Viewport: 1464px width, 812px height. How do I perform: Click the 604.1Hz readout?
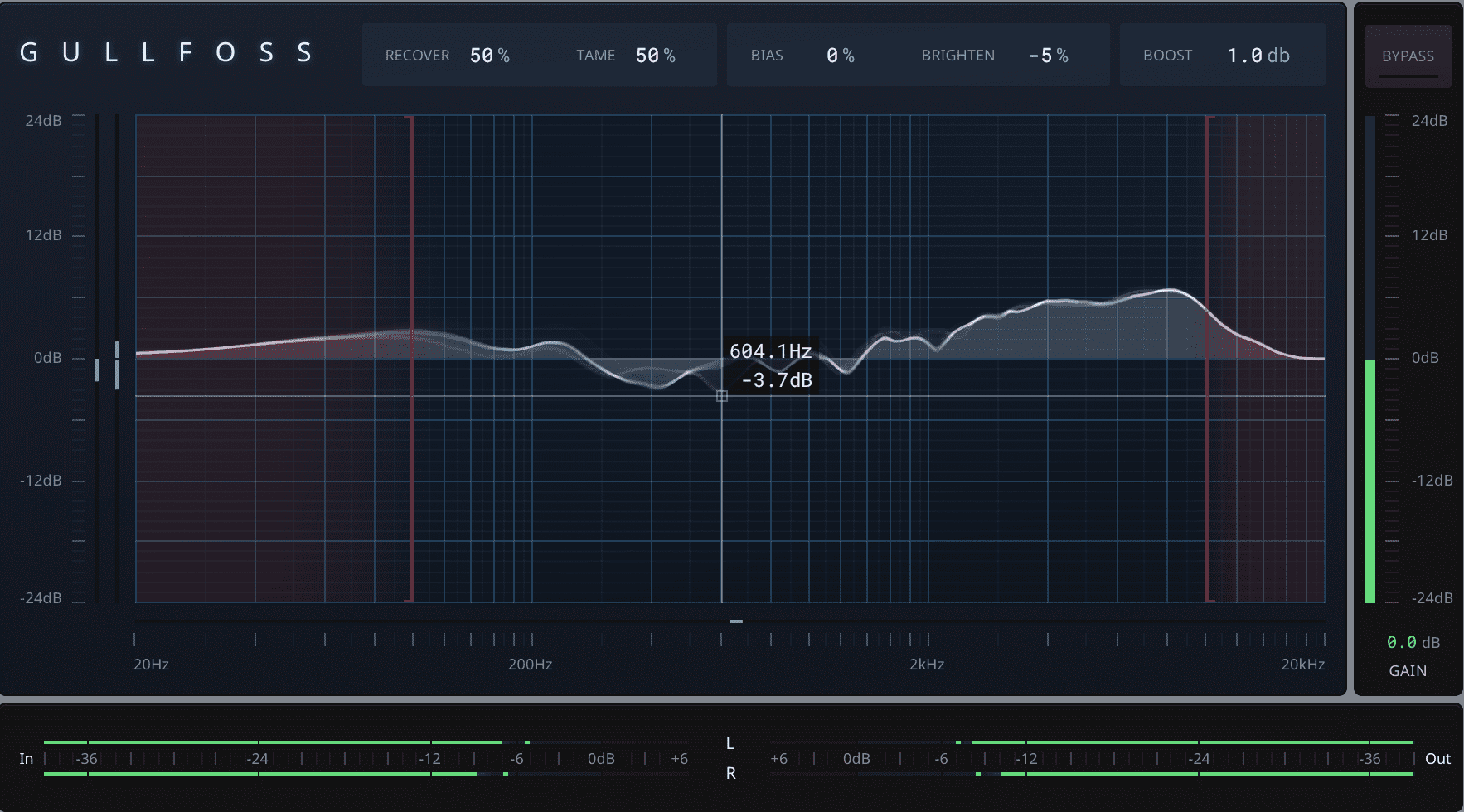[770, 351]
